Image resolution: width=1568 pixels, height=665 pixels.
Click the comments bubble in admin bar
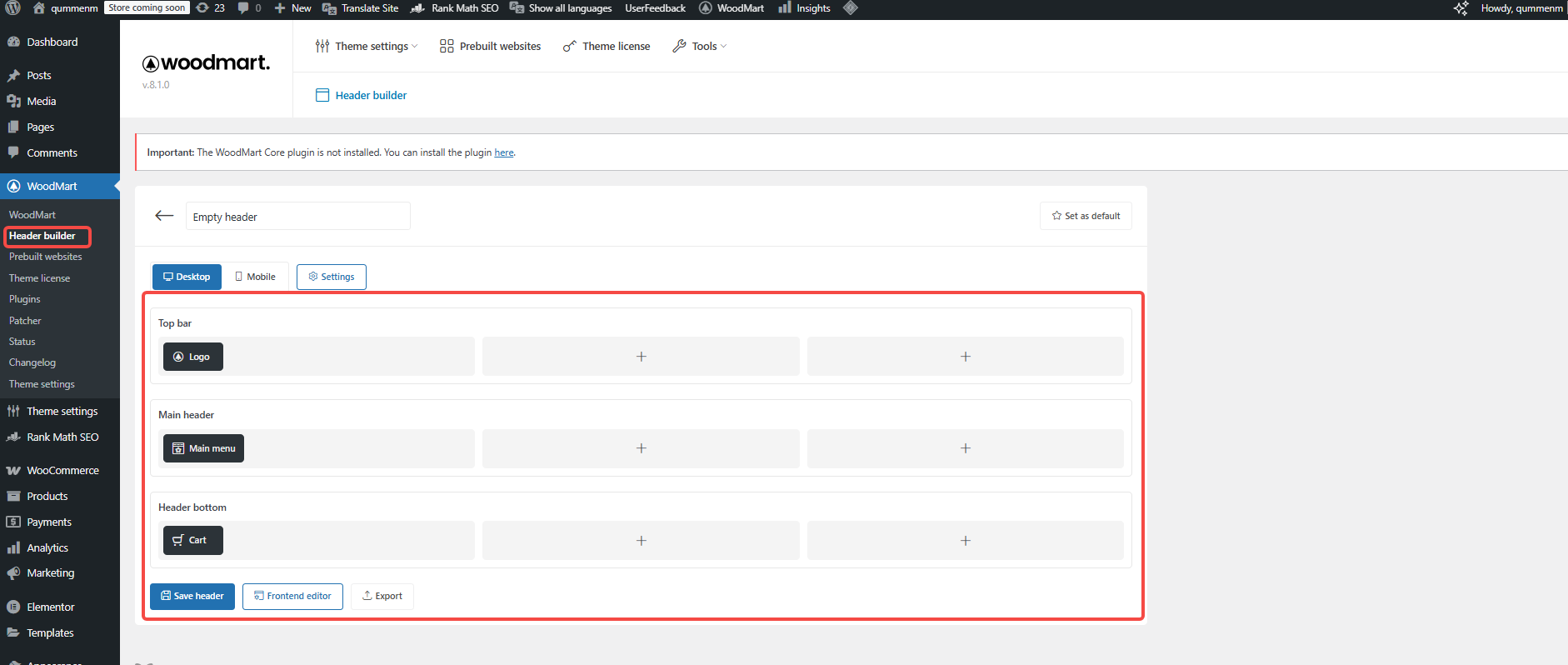[249, 8]
